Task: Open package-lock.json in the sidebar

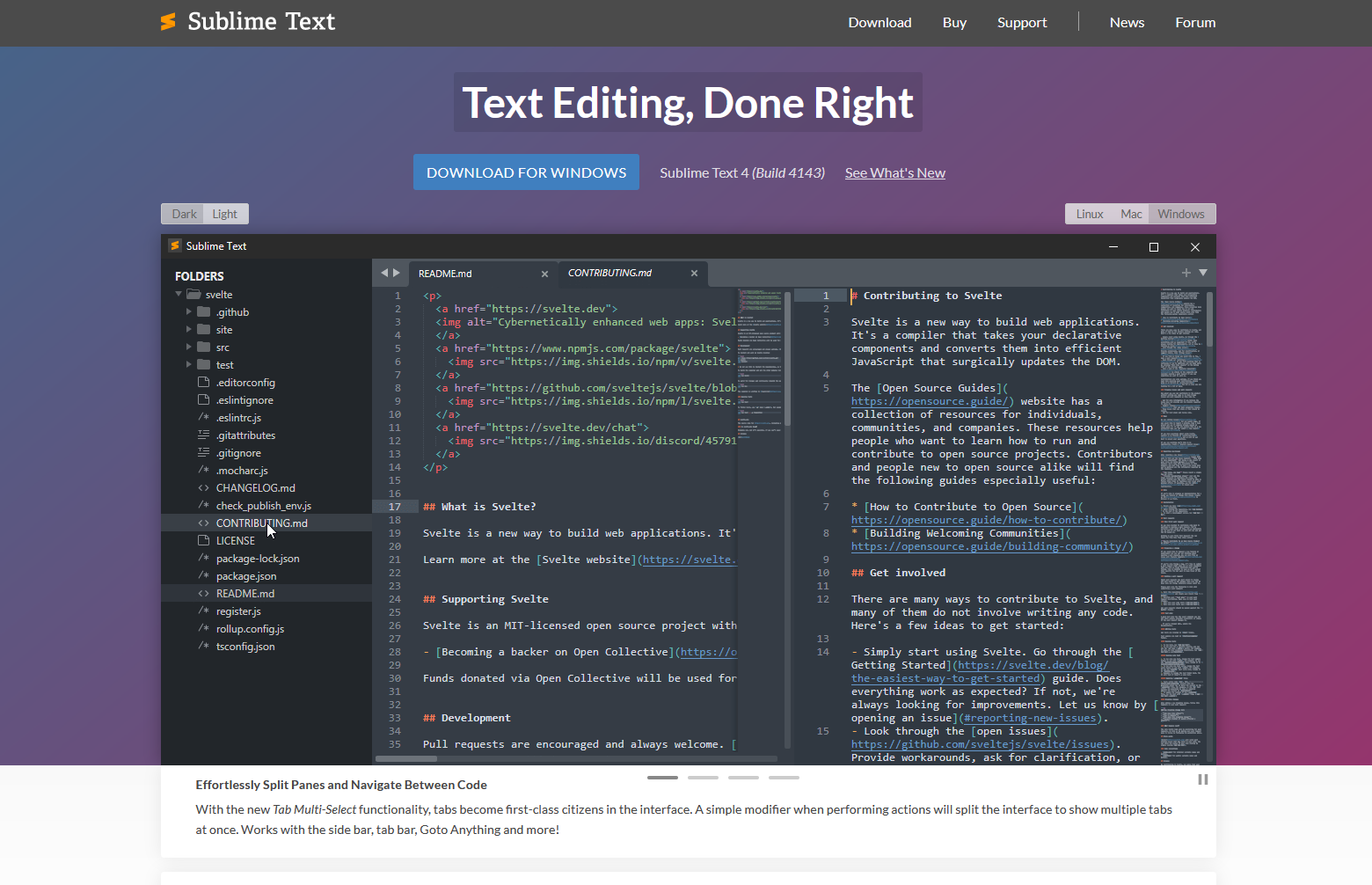Action: point(266,559)
